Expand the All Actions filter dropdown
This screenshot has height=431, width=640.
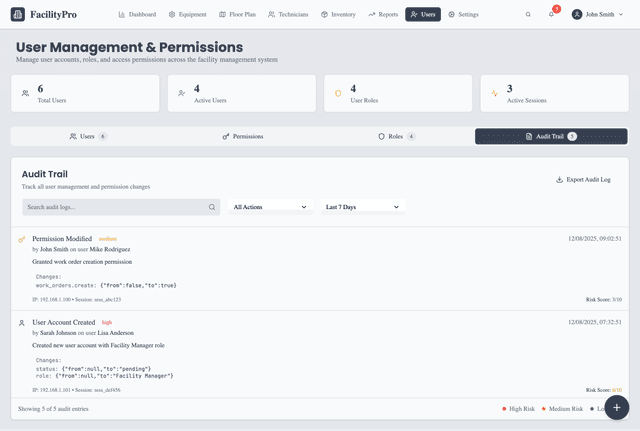point(270,207)
